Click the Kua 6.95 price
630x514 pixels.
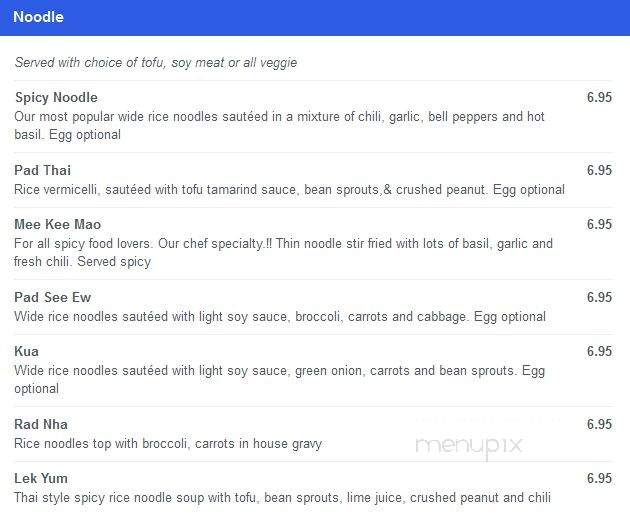tap(599, 351)
